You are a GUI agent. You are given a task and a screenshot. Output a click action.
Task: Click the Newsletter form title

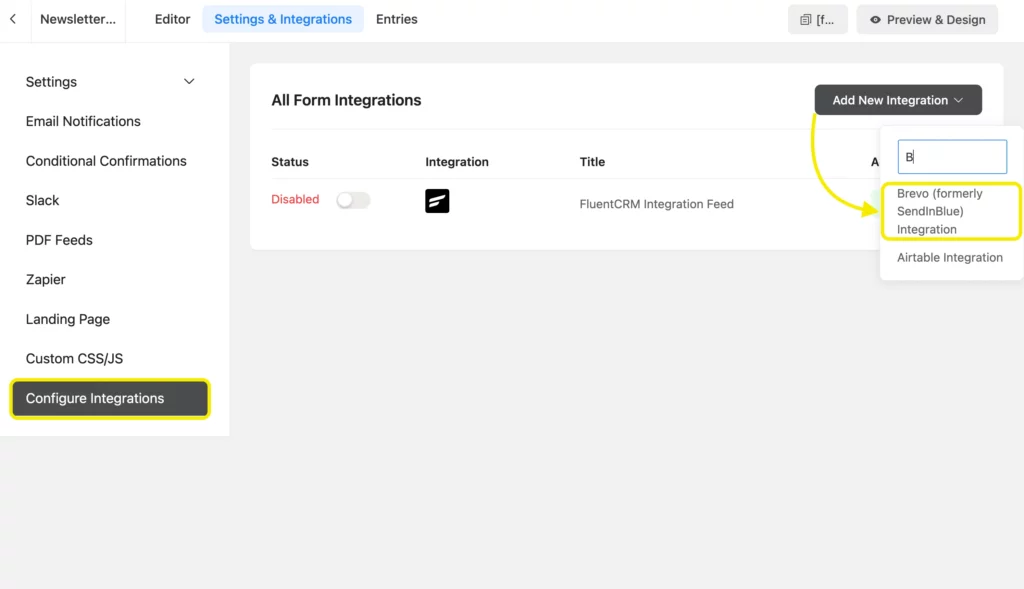coord(78,19)
